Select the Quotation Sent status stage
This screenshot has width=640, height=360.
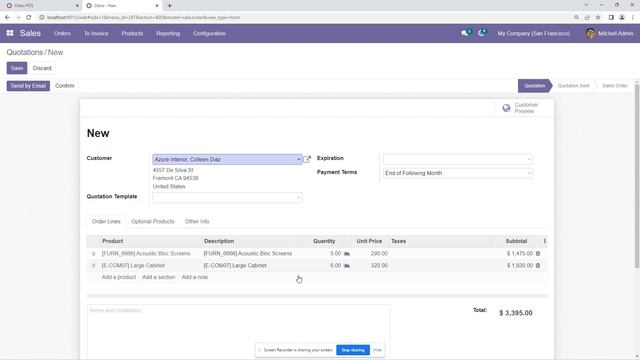[573, 86]
